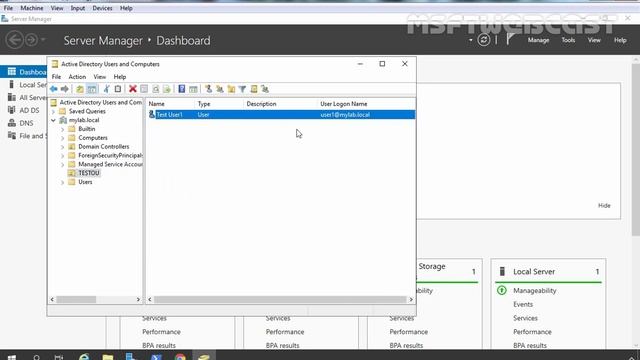Select DNS in Server Manager sidebar
The width and height of the screenshot is (640, 360).
coord(26,123)
